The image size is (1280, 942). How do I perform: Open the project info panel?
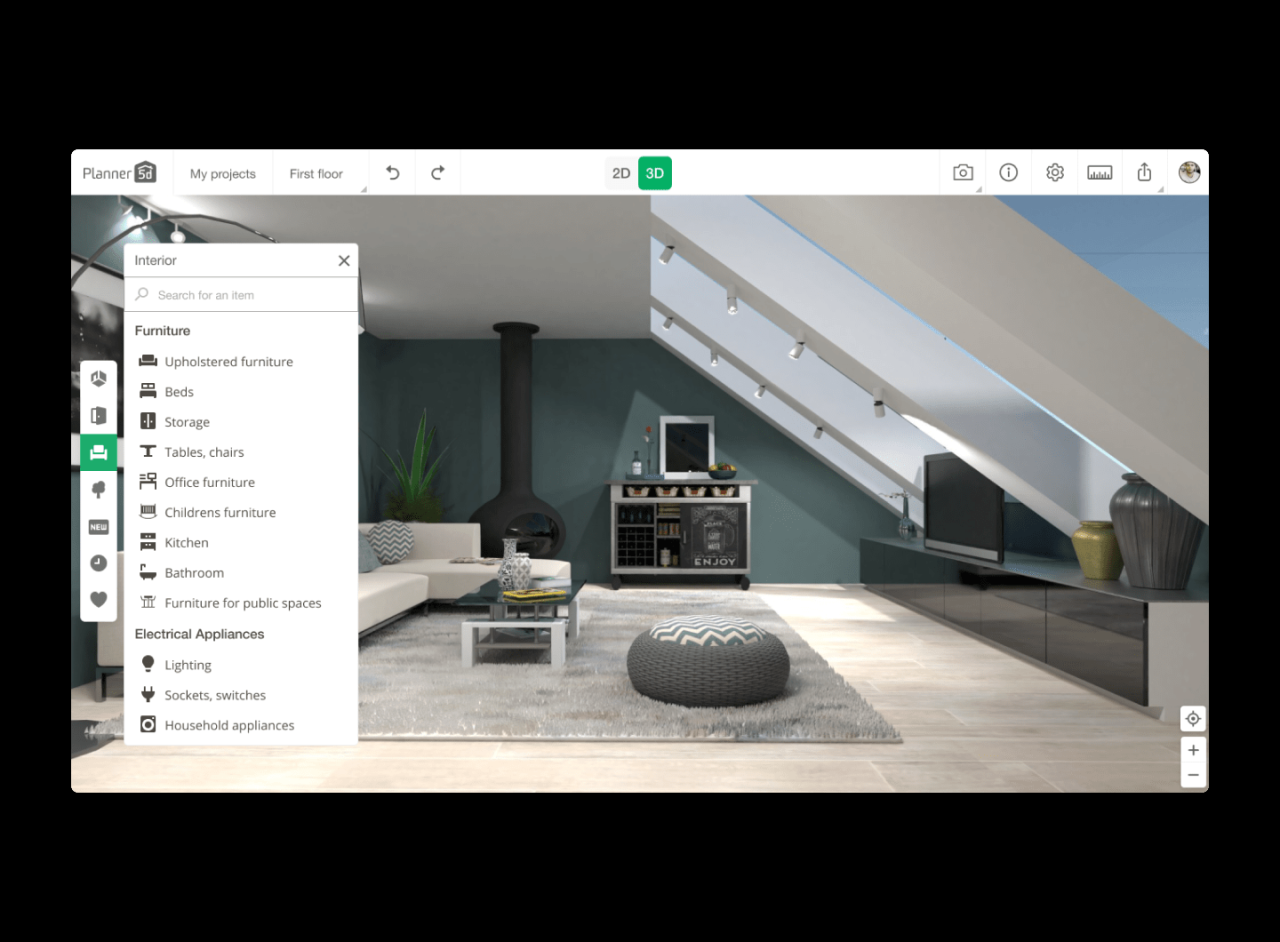tap(1008, 172)
